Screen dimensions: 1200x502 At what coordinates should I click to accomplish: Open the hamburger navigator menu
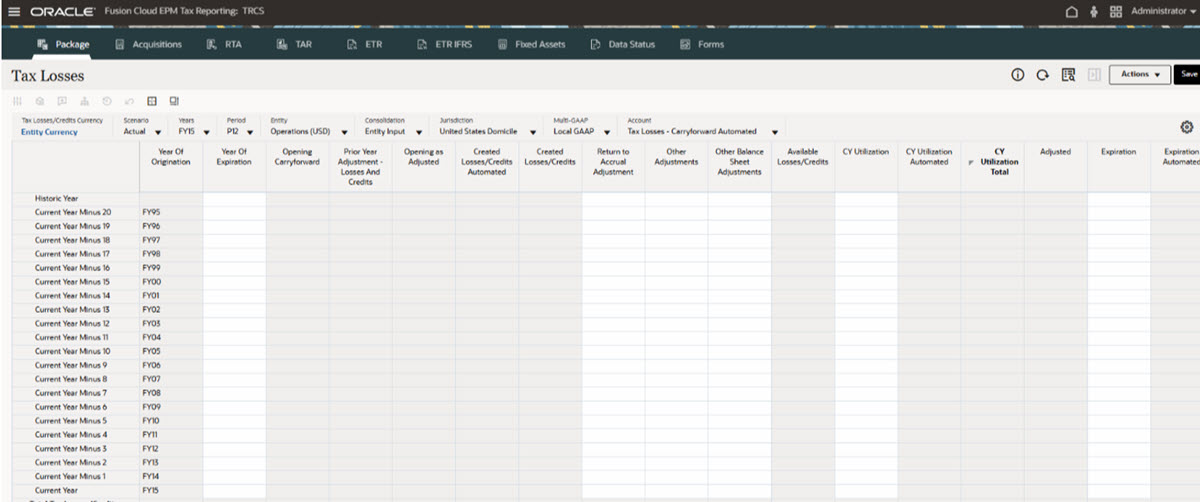[x=14, y=10]
